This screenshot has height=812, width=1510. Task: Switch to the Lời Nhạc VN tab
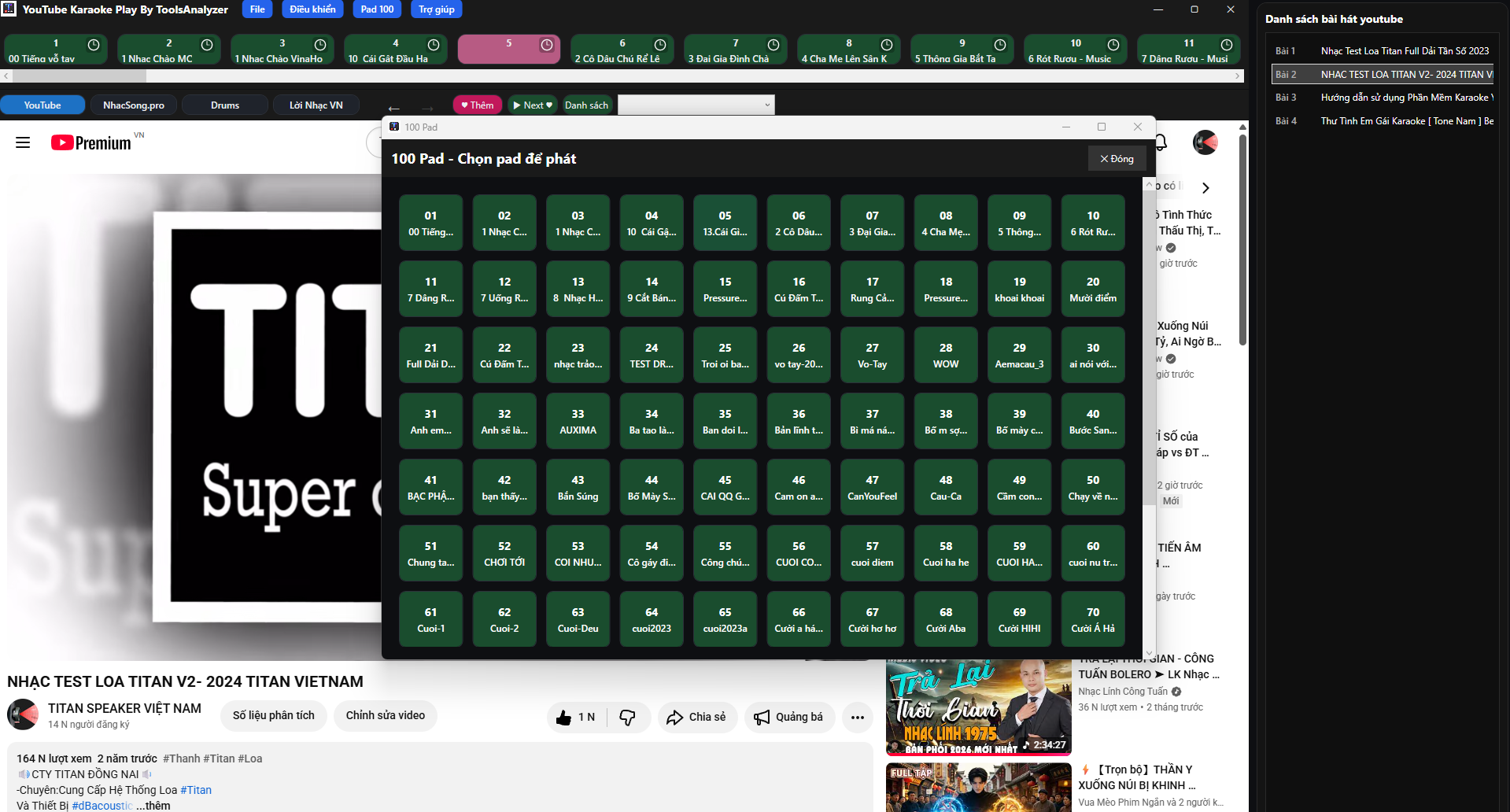[316, 105]
